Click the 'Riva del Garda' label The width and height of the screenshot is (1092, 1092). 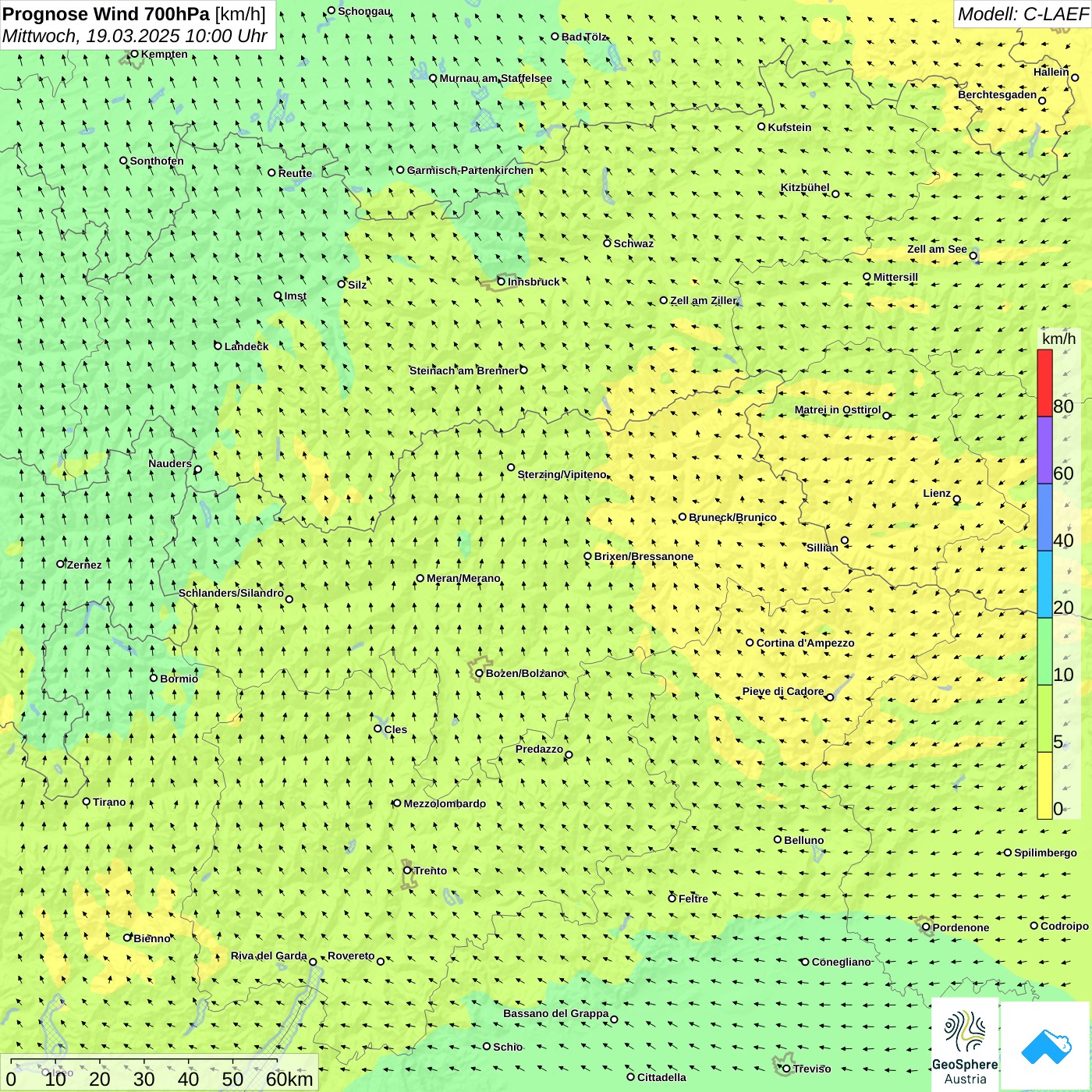(269, 955)
